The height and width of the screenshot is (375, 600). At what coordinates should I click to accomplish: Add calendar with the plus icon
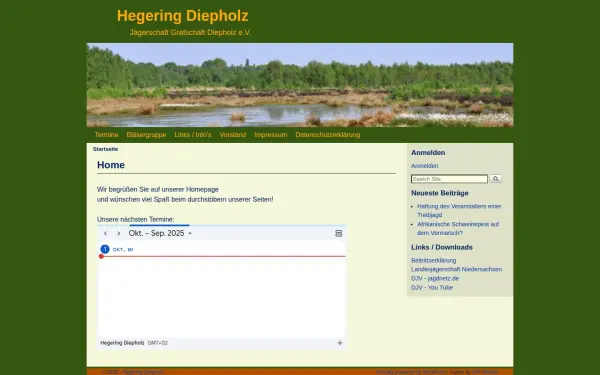click(340, 343)
